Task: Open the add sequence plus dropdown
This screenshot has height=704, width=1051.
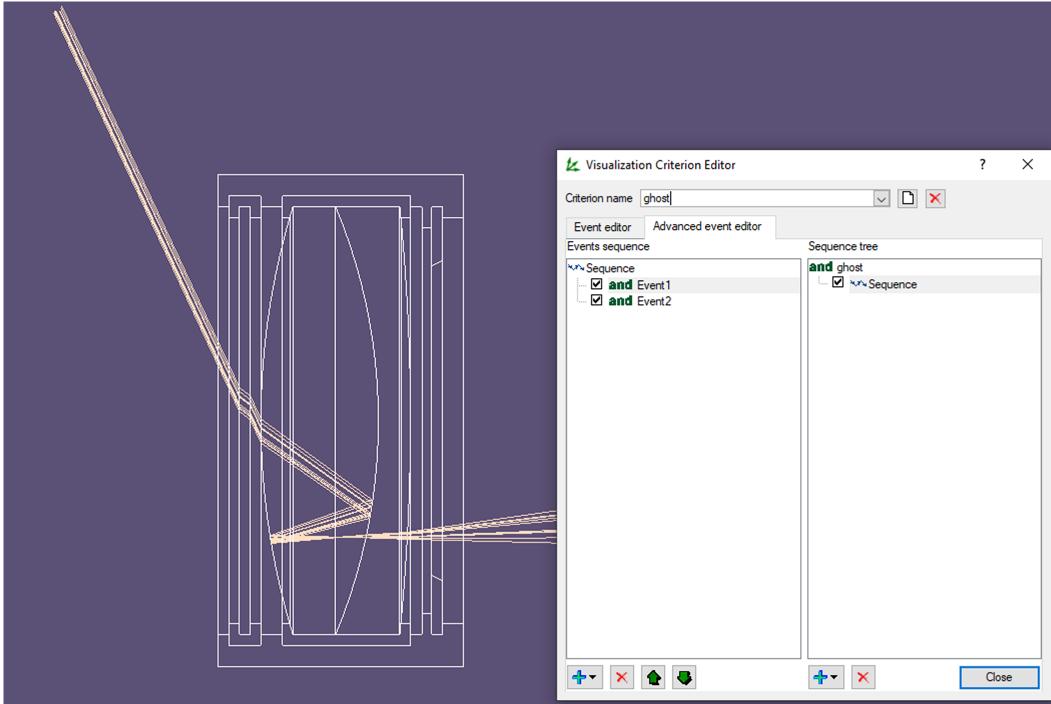Action: pos(826,677)
